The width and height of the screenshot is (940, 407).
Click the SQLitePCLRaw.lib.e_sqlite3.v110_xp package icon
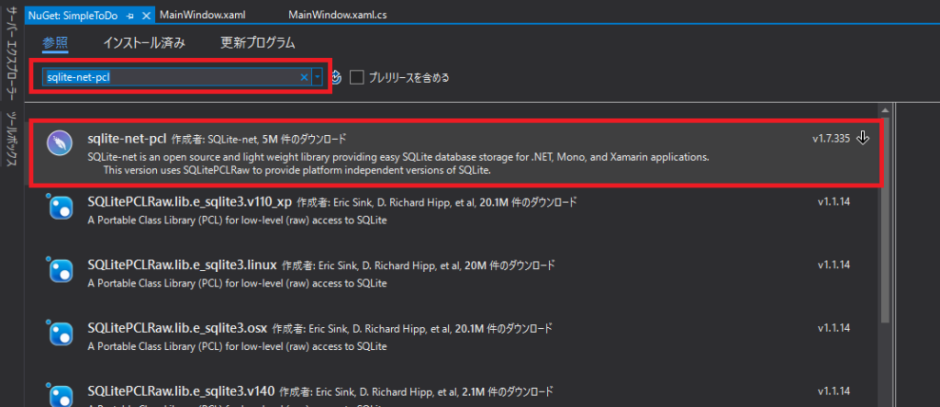[61, 207]
